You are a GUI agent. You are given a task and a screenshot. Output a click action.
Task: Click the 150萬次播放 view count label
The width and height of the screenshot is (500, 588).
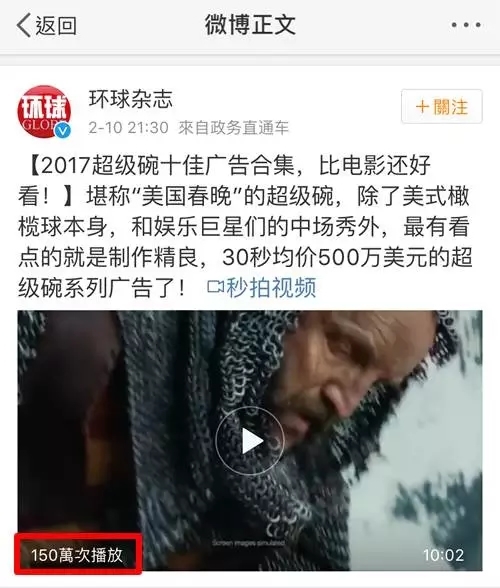[77, 555]
